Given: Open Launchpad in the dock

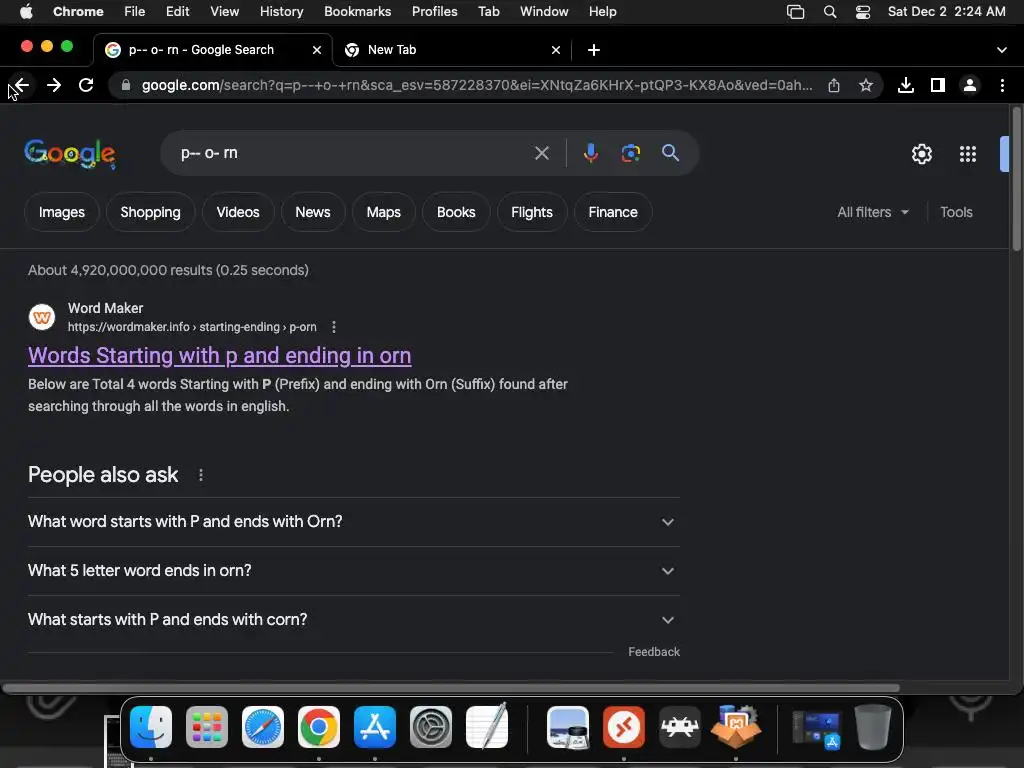Looking at the screenshot, I should click(x=207, y=727).
